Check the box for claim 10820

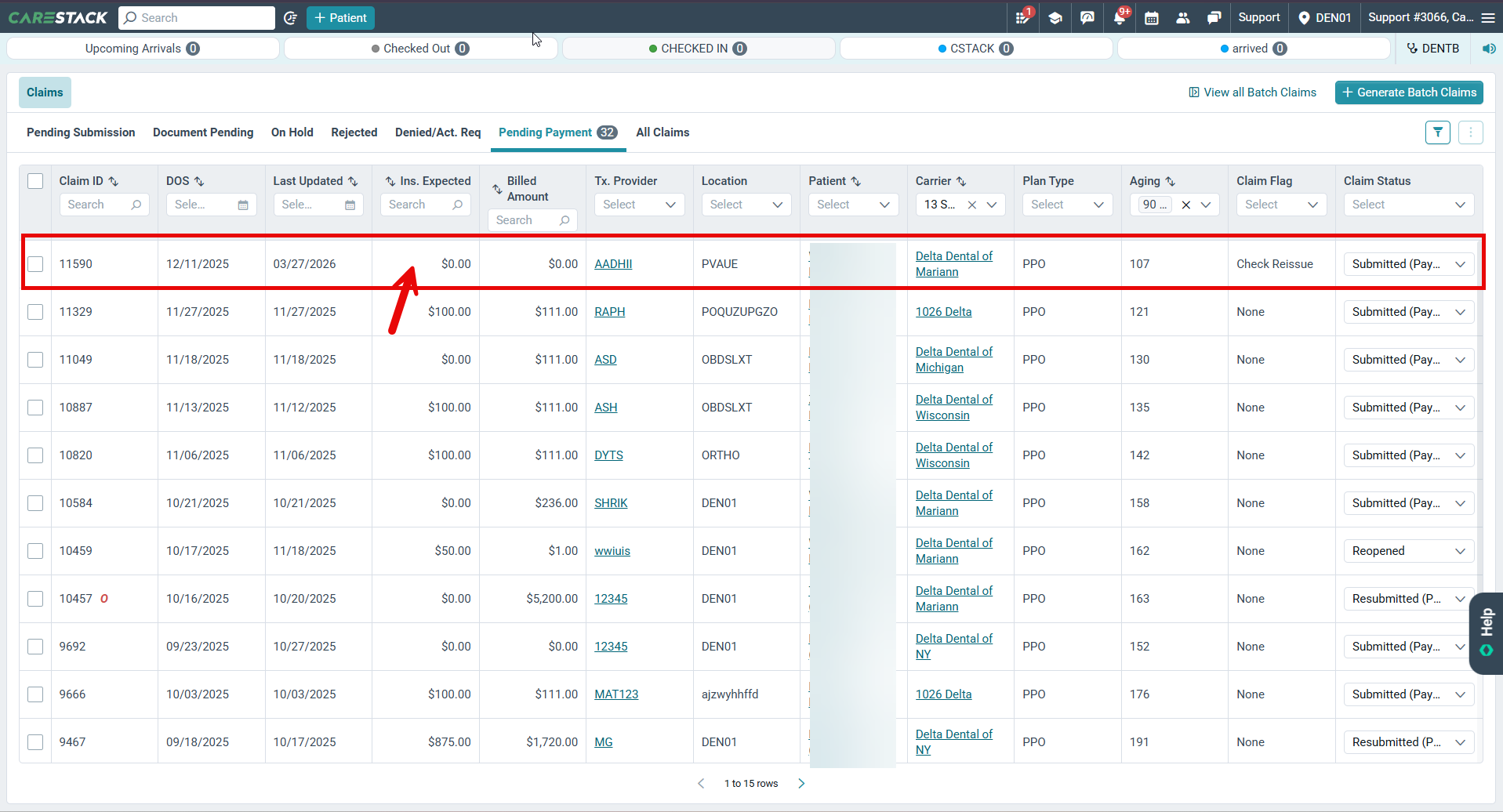tap(35, 455)
